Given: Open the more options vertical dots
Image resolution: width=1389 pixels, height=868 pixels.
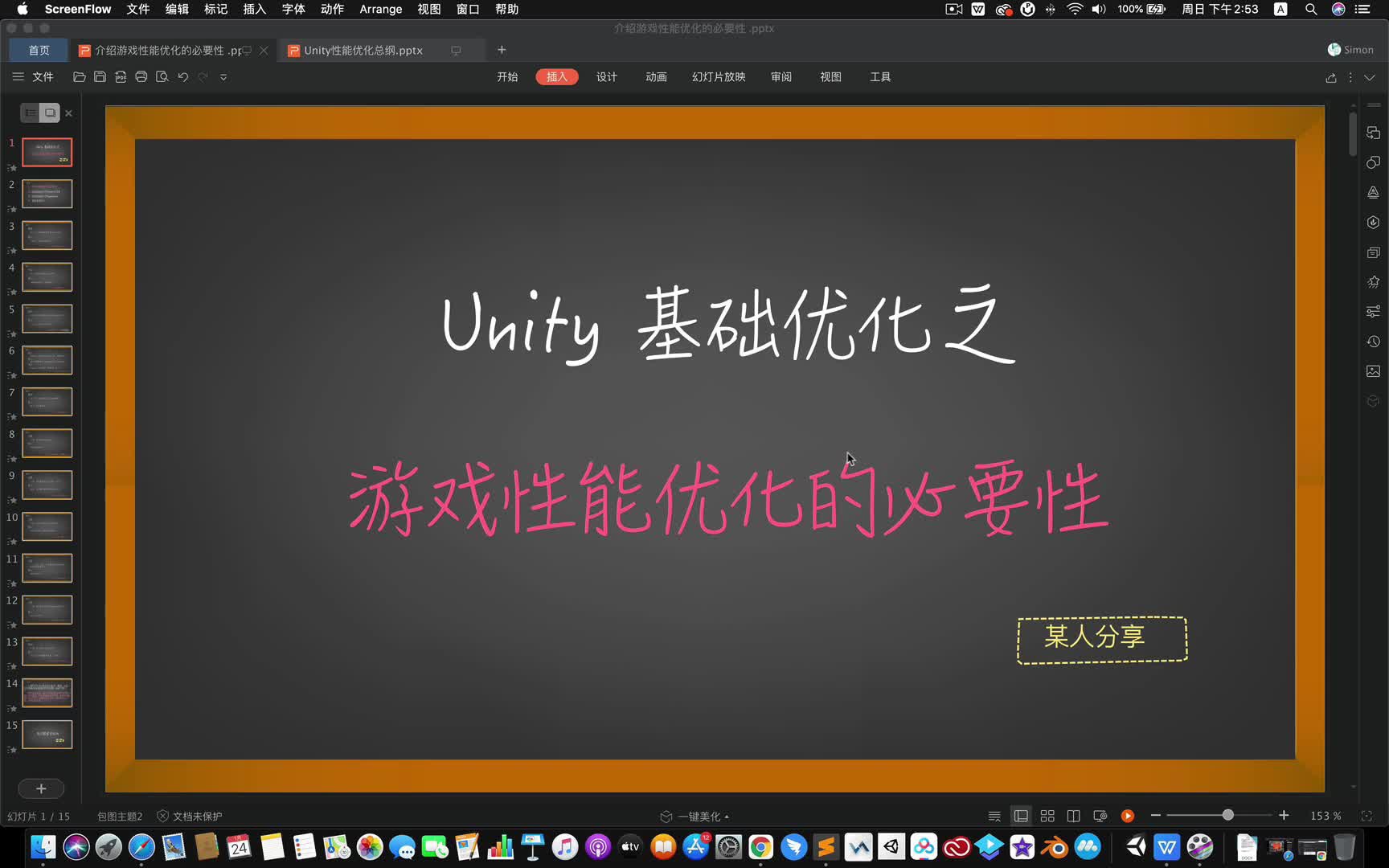Looking at the screenshot, I should [1350, 77].
